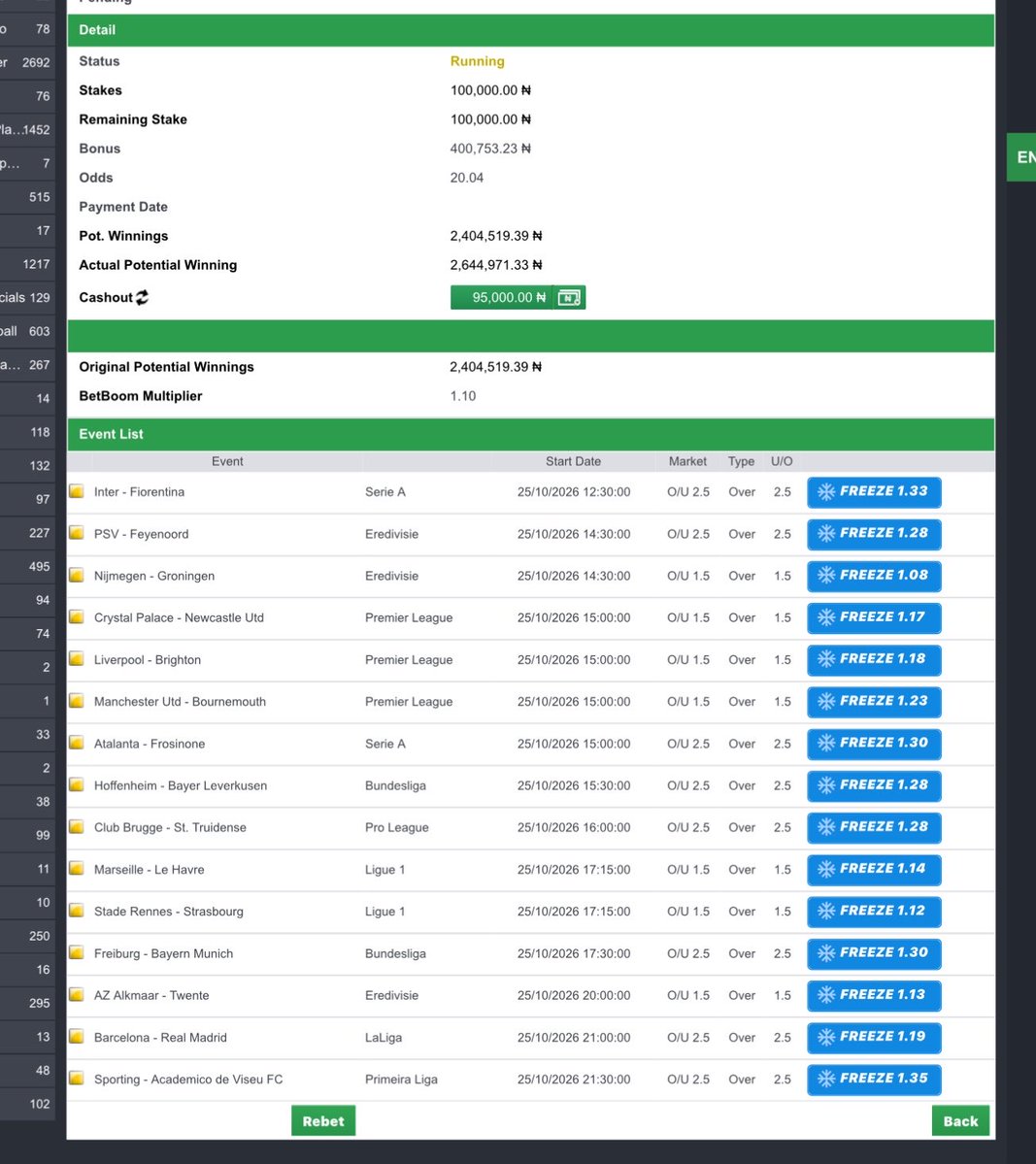This screenshot has width=1036, height=1164.
Task: Open the EN language tab
Action: 1021,156
